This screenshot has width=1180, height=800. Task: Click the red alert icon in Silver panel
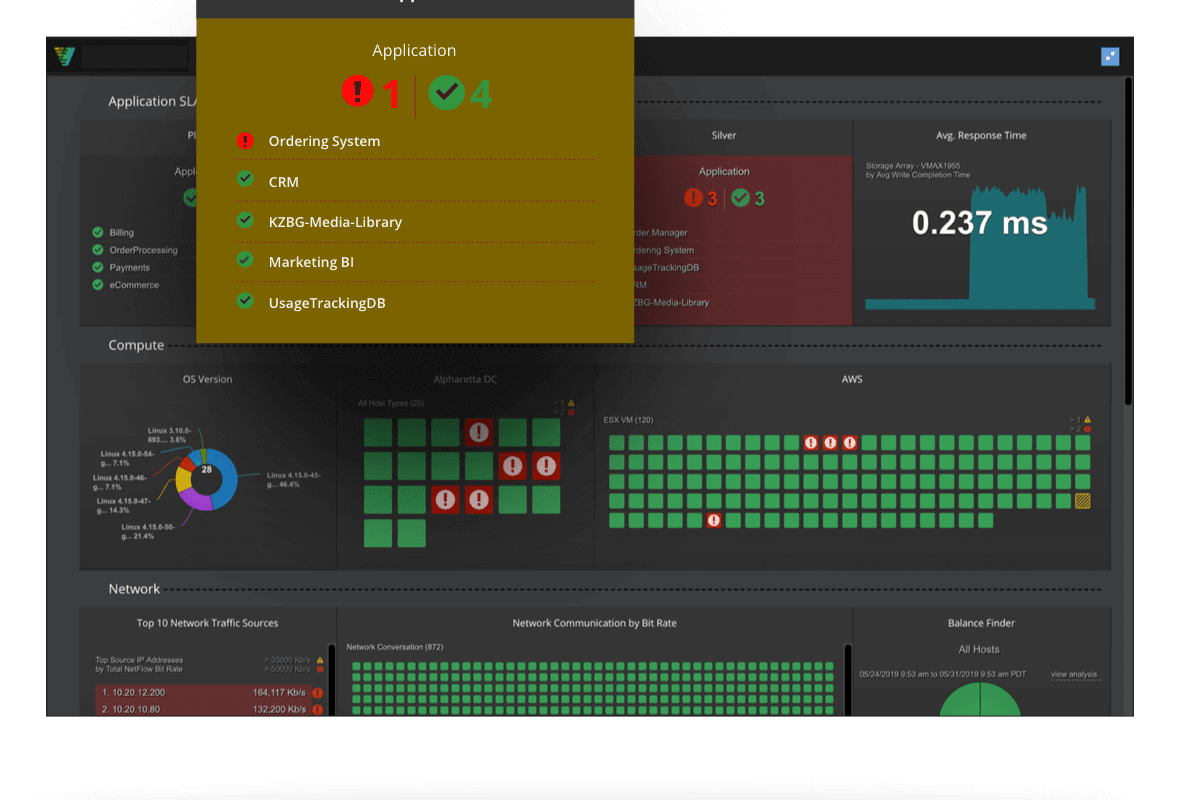693,198
